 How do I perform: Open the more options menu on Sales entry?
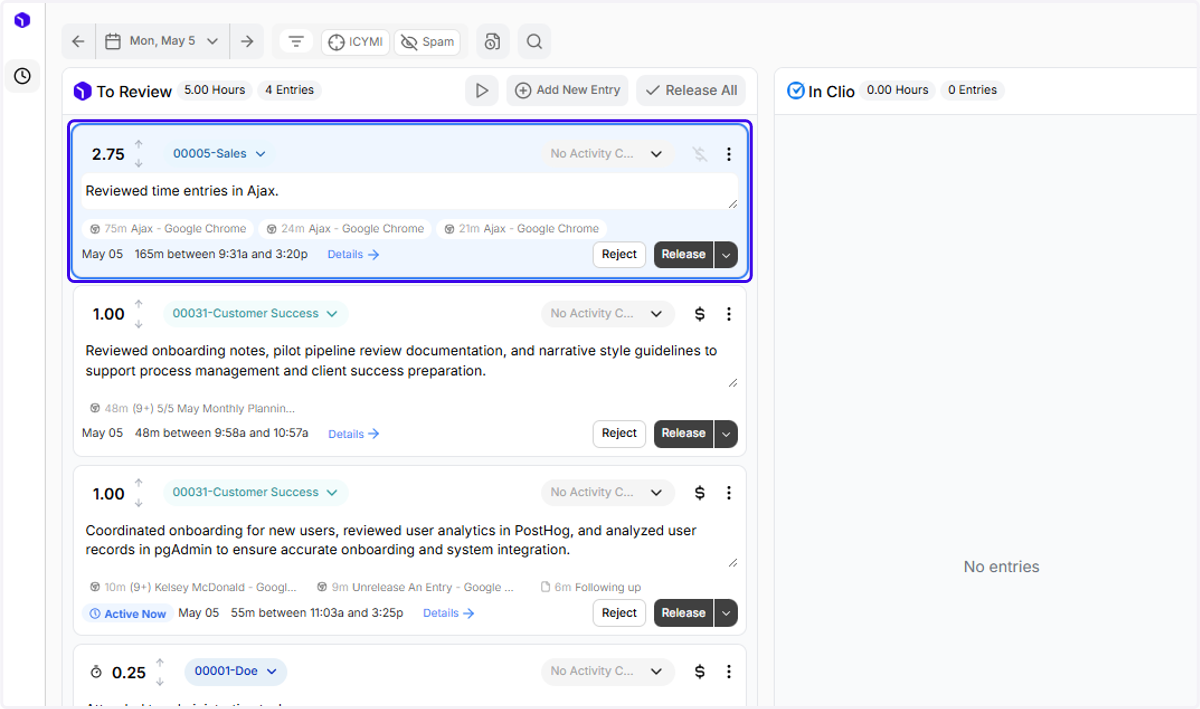point(729,154)
